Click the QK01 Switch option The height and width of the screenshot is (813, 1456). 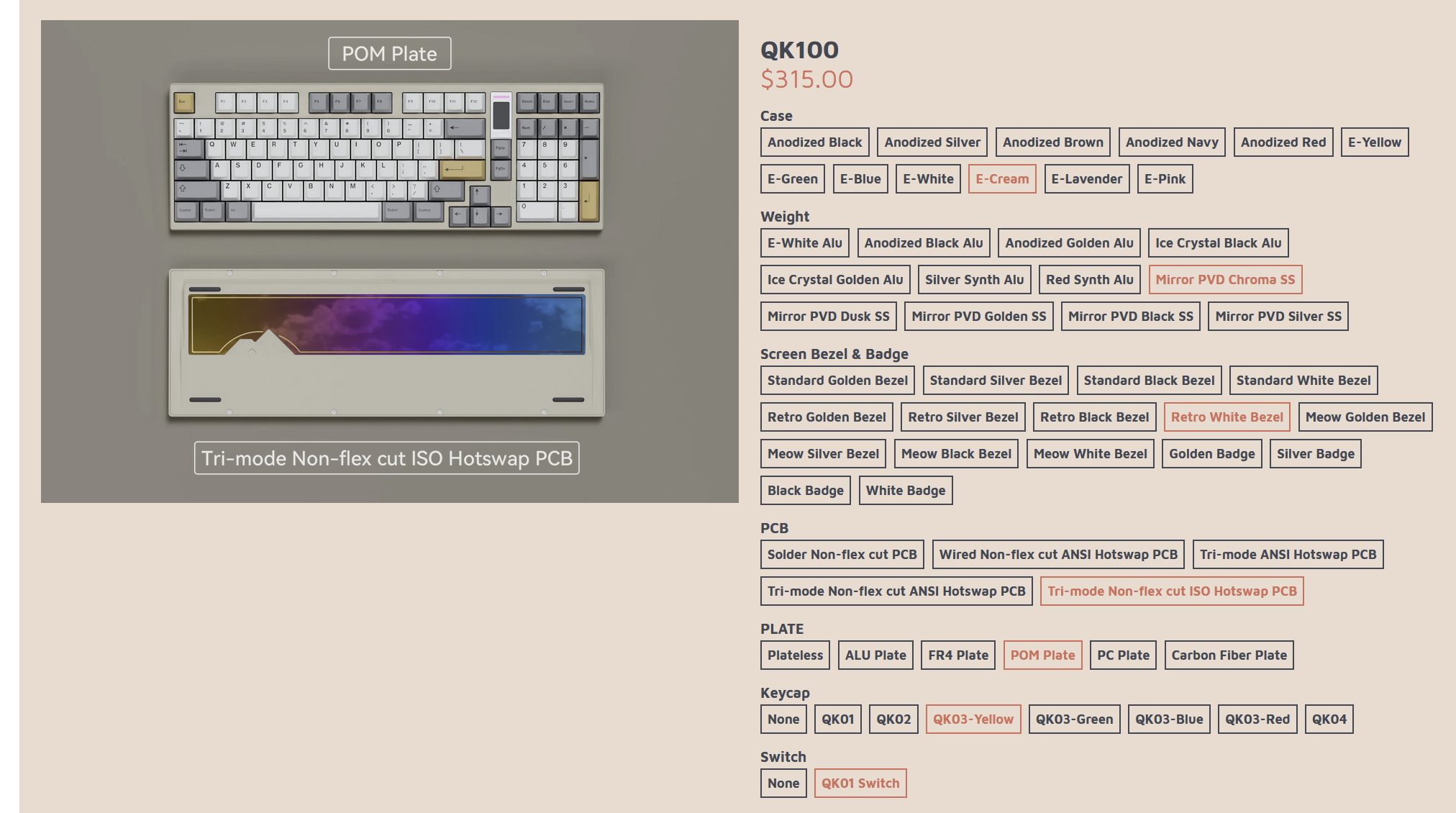tap(860, 784)
